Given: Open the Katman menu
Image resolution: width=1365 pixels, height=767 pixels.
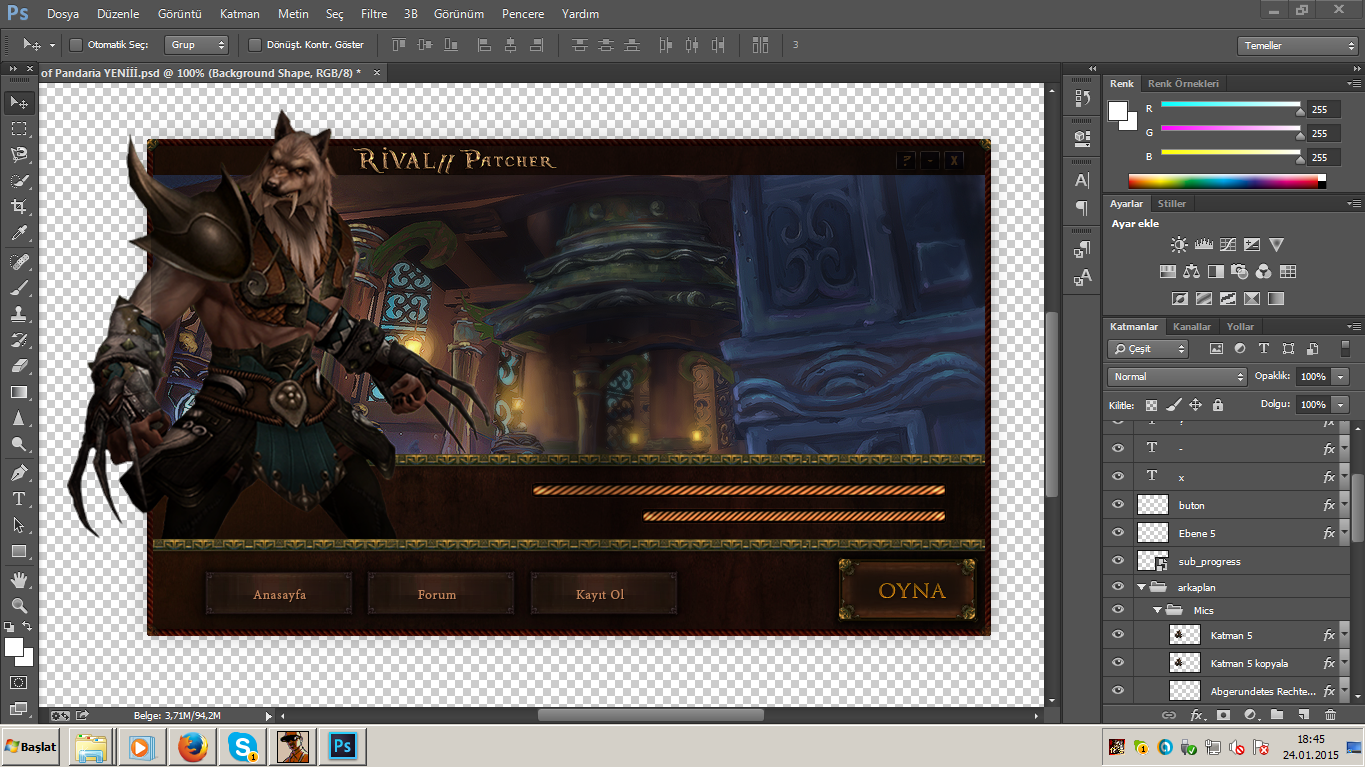Looking at the screenshot, I should (x=240, y=14).
